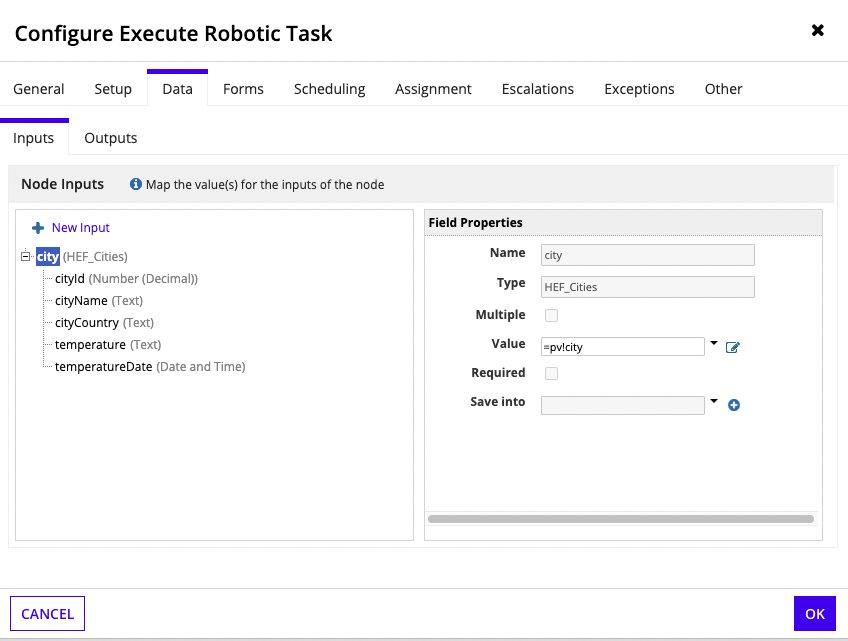
Task: Click the OK button
Action: tap(815, 613)
